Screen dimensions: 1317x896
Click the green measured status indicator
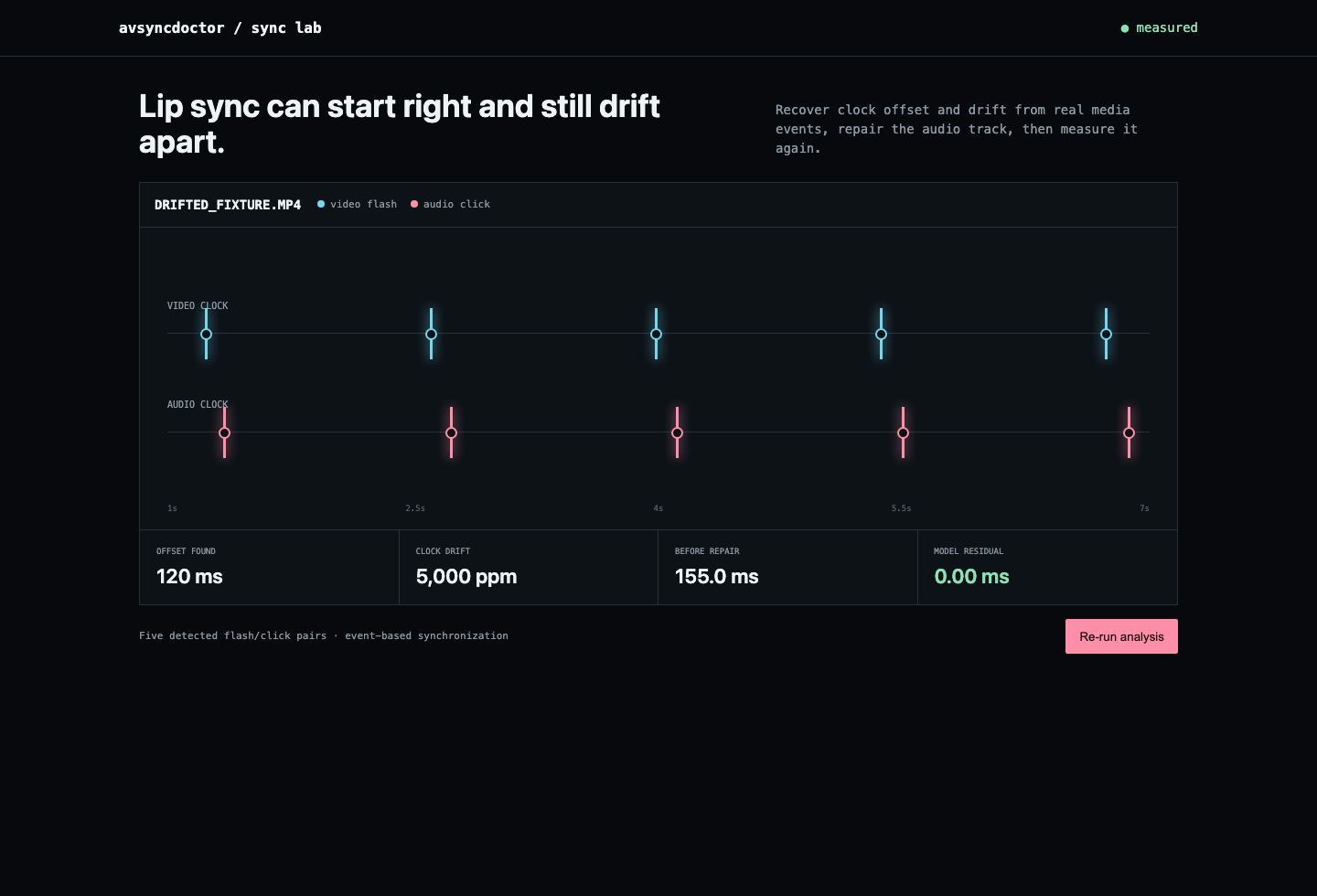[x=1125, y=28]
